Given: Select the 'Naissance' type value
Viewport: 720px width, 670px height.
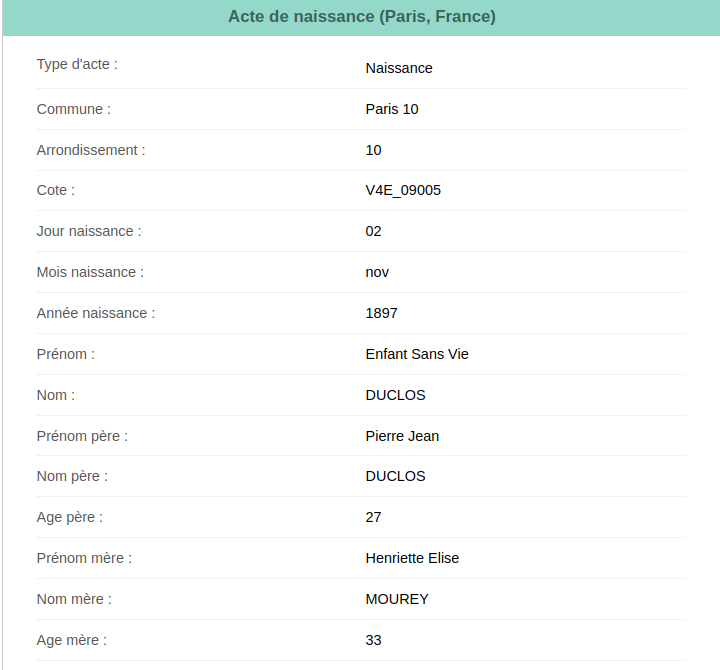Looking at the screenshot, I should pos(399,68).
